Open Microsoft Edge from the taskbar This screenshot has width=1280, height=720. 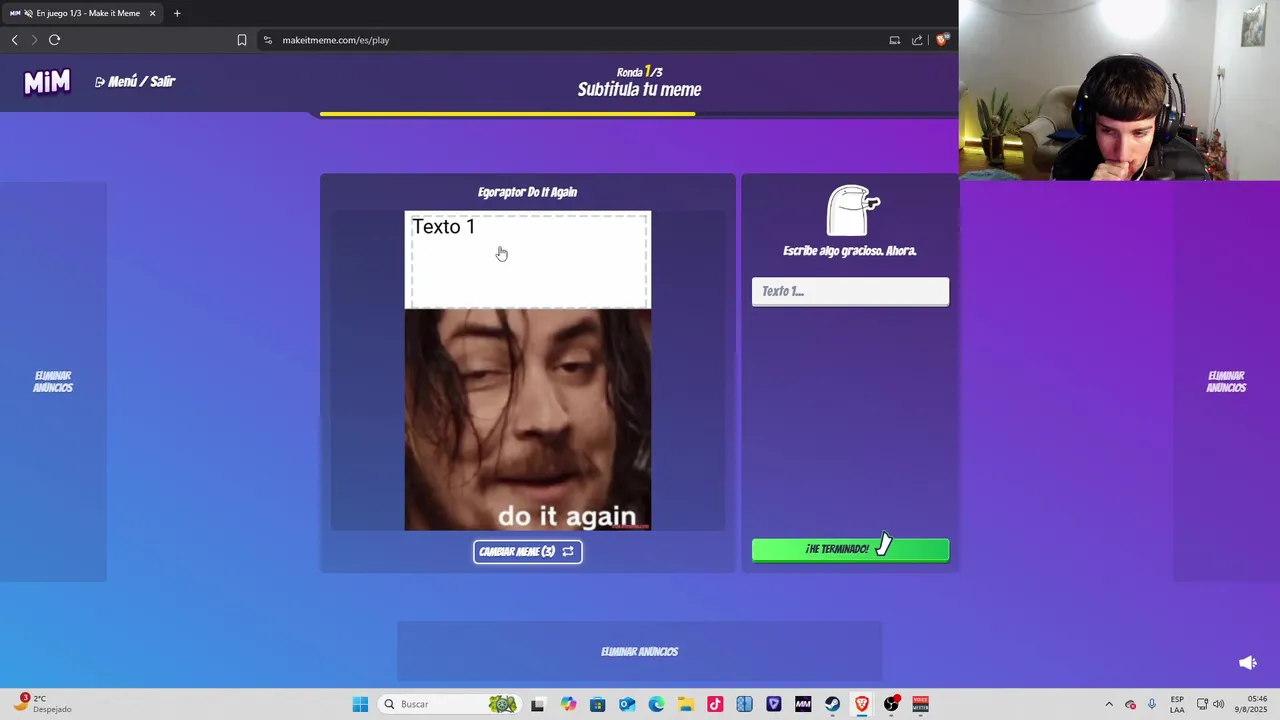click(656, 704)
